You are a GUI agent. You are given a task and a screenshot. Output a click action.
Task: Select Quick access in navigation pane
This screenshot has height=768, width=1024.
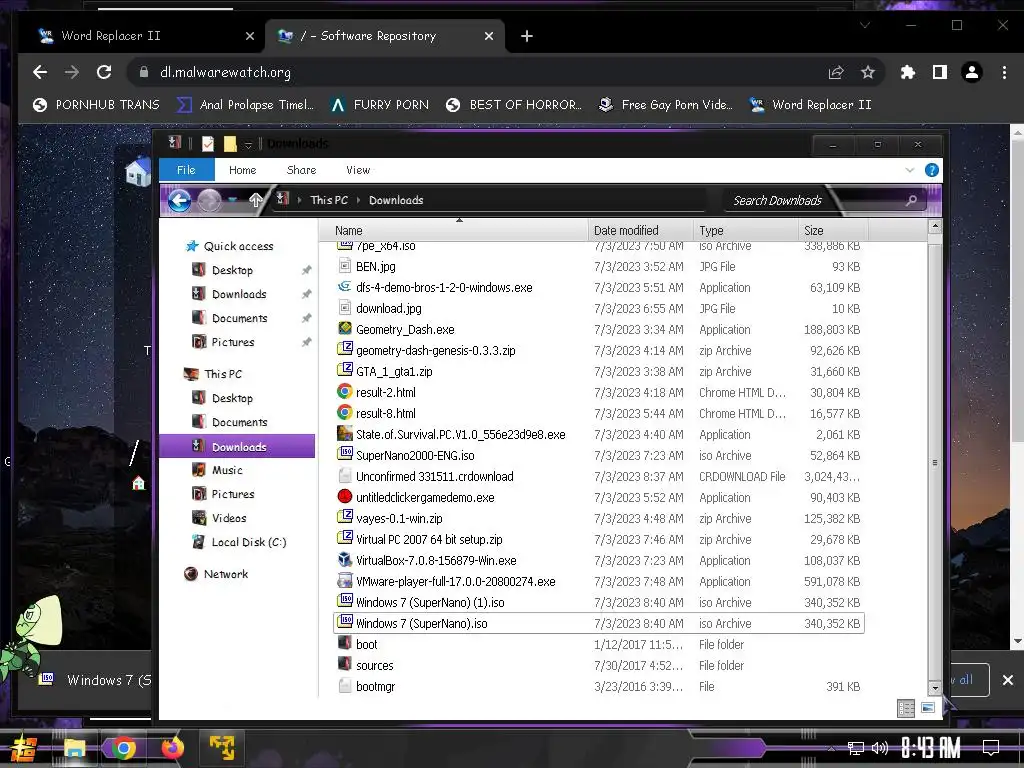(230, 246)
